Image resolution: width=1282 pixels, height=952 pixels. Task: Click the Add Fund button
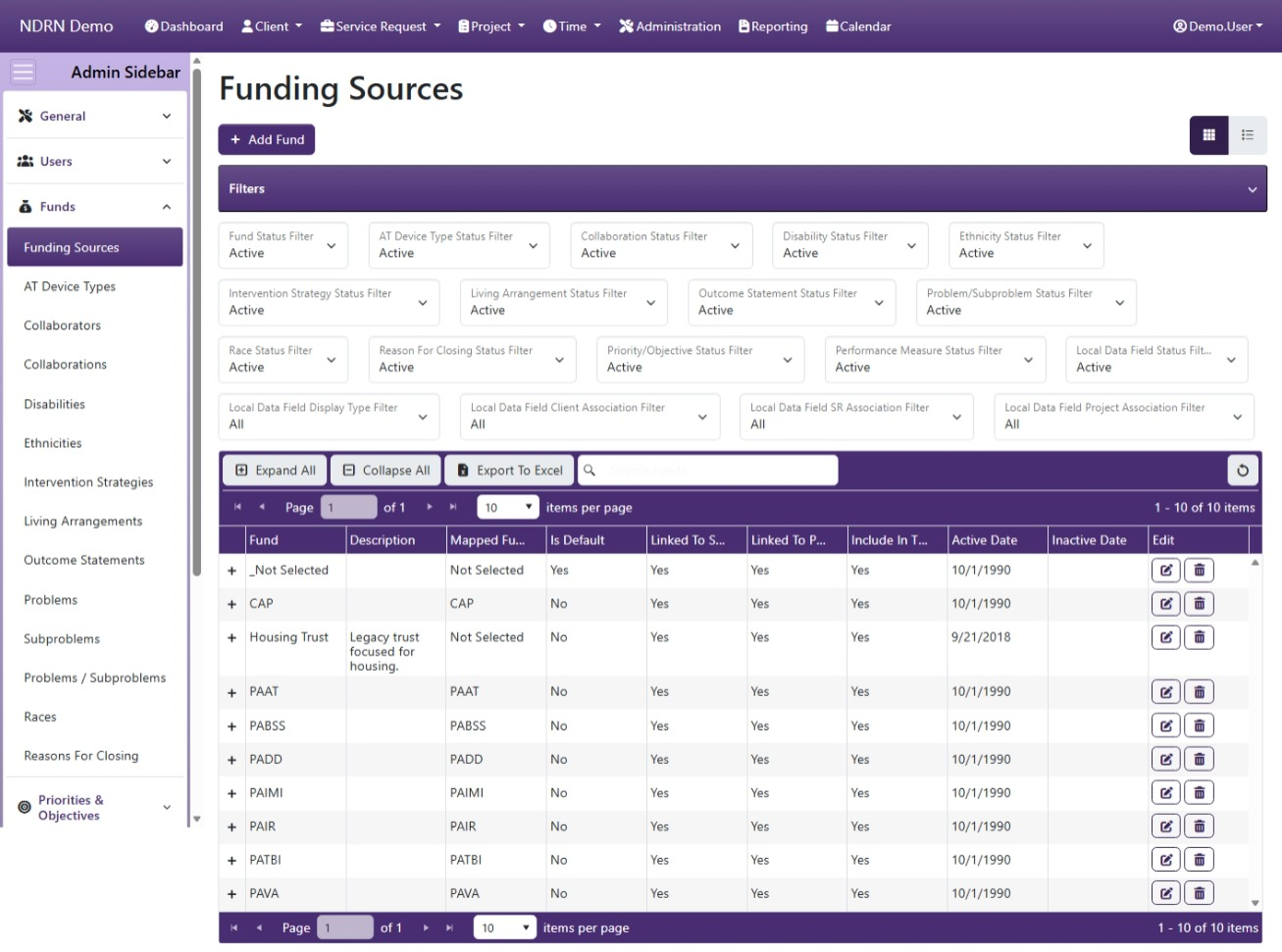click(266, 139)
